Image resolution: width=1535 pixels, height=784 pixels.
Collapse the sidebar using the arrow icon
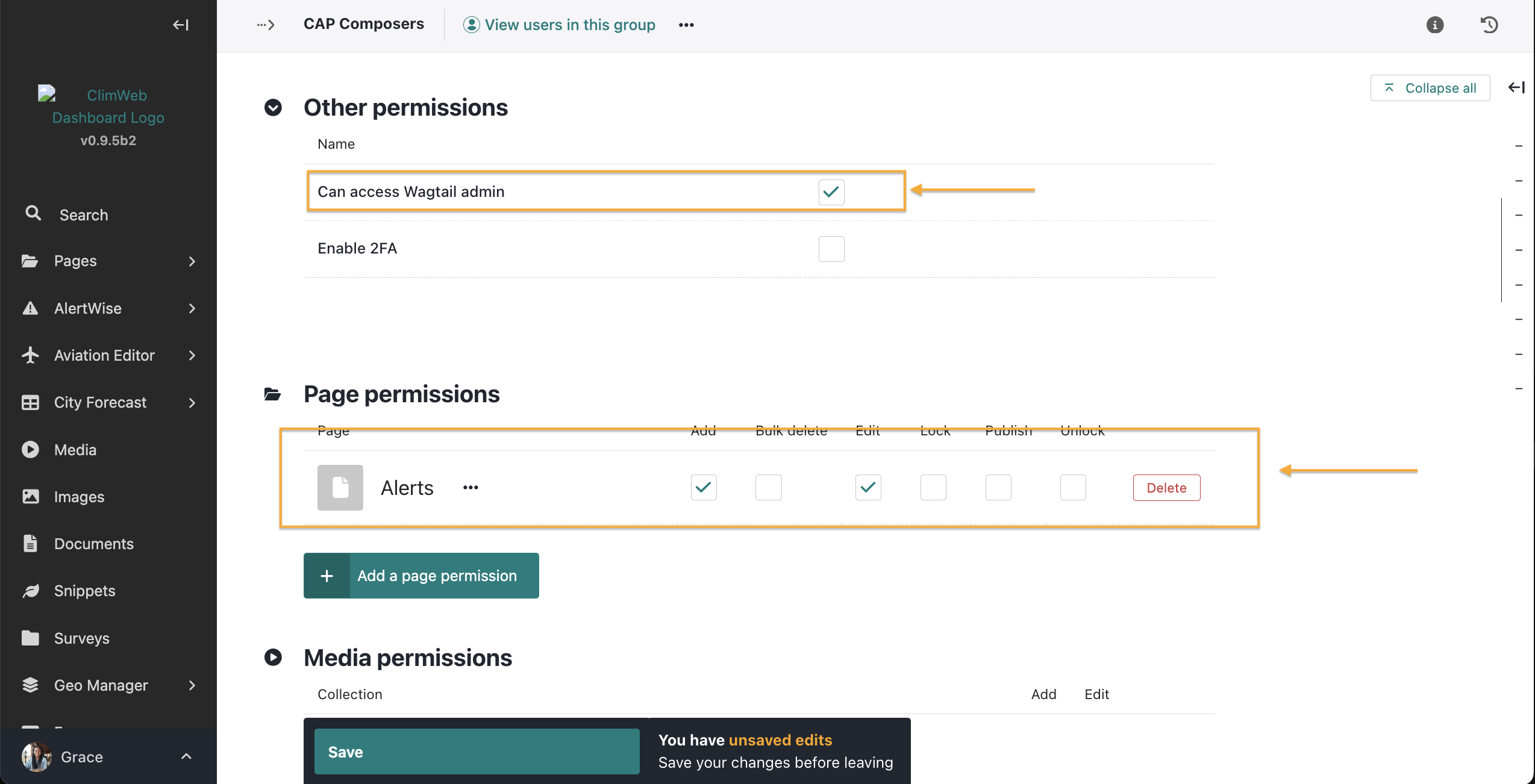pyautogui.click(x=181, y=25)
